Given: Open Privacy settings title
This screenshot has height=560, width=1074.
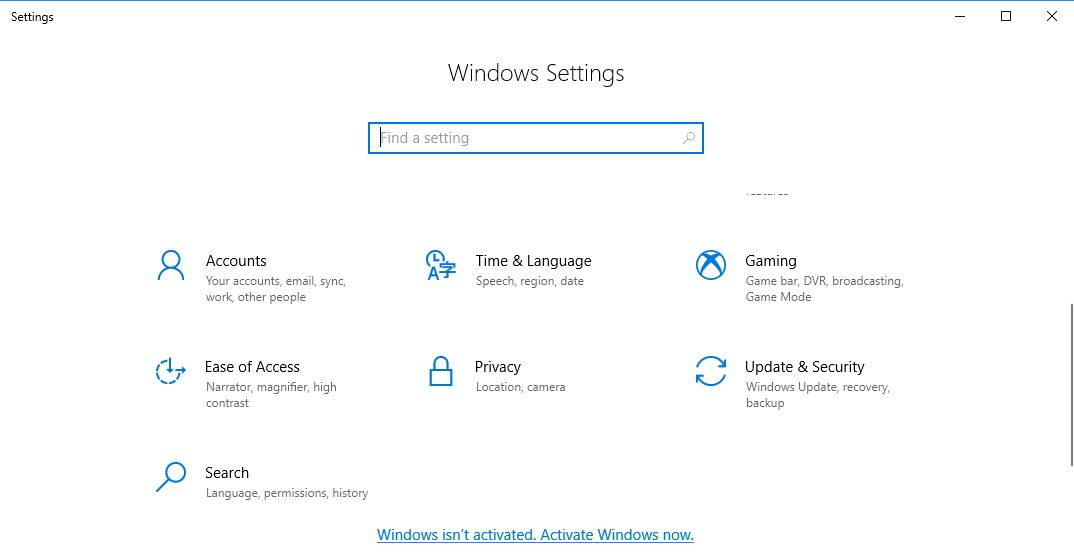Looking at the screenshot, I should [x=497, y=367].
